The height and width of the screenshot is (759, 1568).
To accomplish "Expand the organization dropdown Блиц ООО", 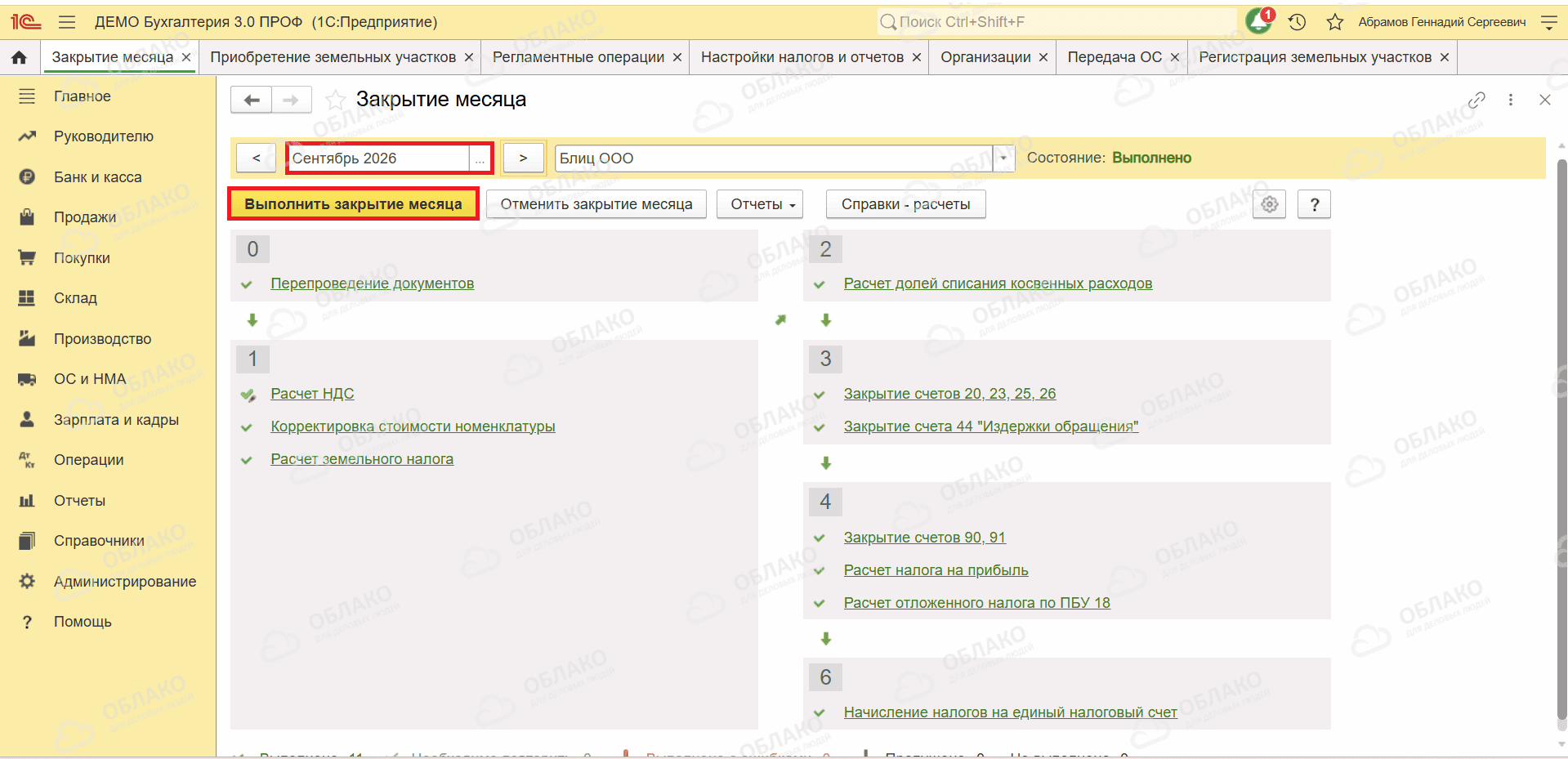I will click(1003, 158).
